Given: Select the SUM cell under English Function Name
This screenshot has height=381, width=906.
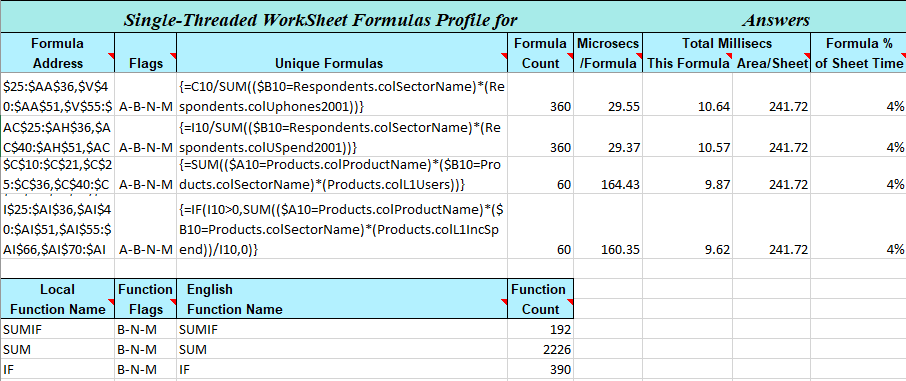Looking at the screenshot, I should (x=342, y=350).
